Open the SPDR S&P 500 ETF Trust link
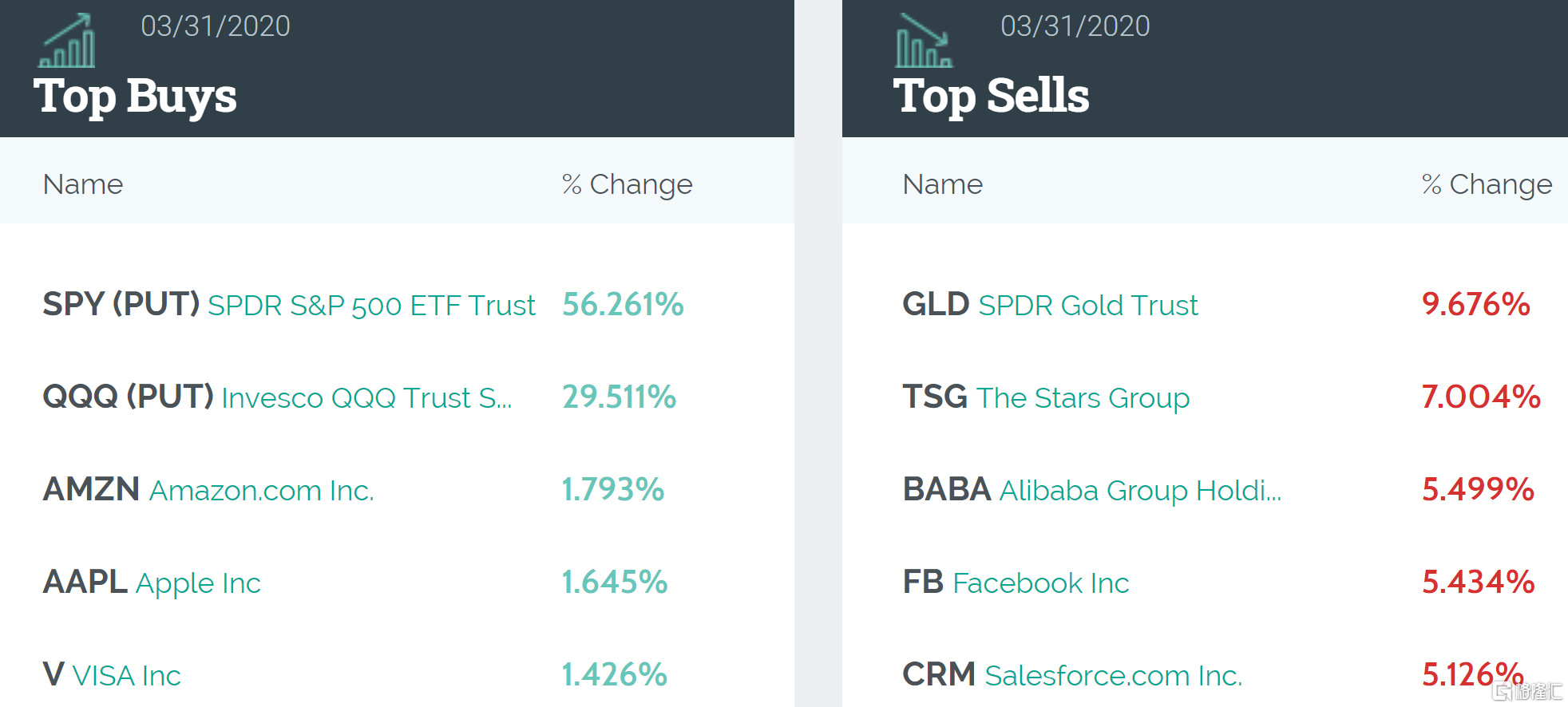The width and height of the screenshot is (1568, 707). [x=371, y=306]
